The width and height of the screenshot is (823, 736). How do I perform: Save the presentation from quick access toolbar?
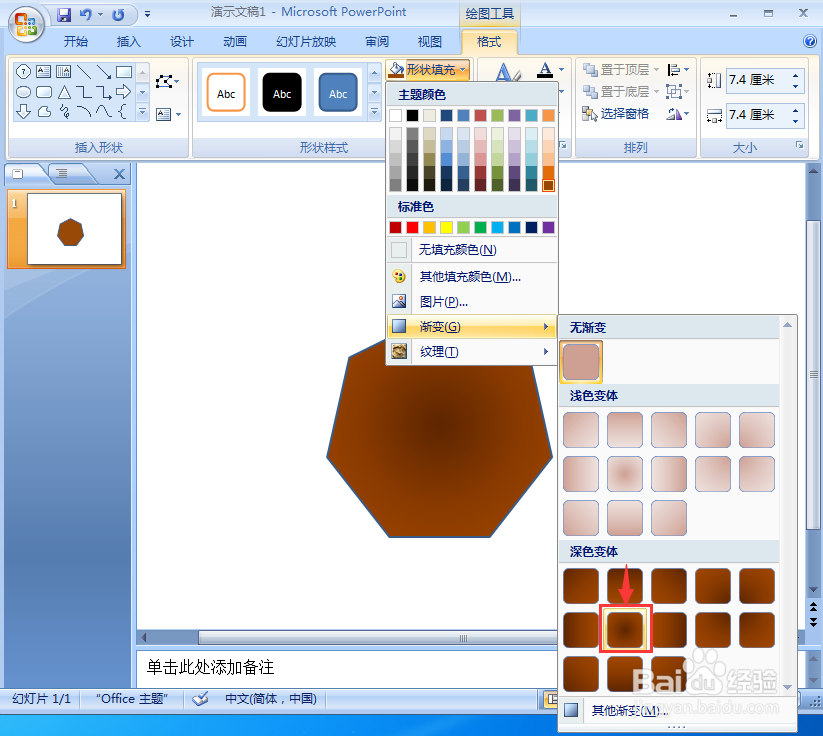(64, 15)
